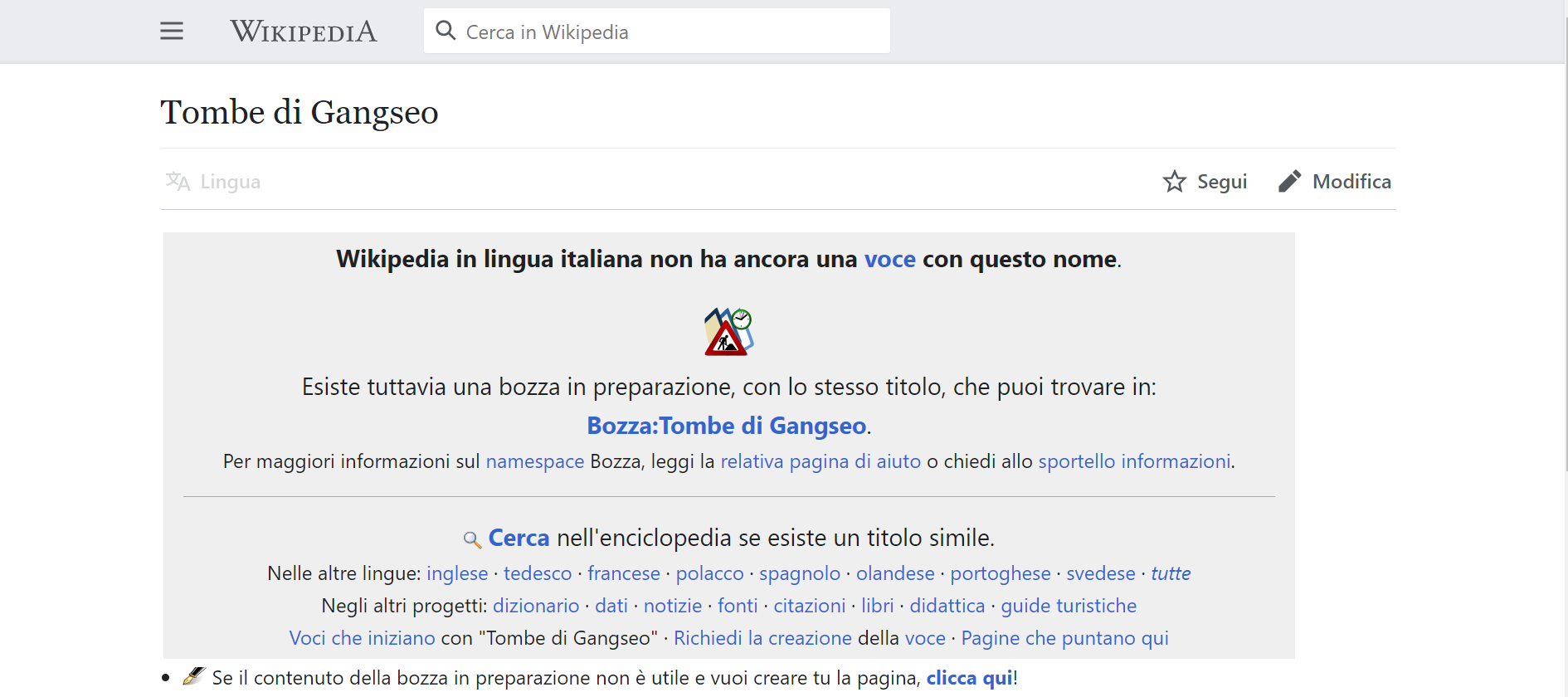Open the "guide turistiche" project link
This screenshot has height=697, width=1568.
(x=1069, y=606)
